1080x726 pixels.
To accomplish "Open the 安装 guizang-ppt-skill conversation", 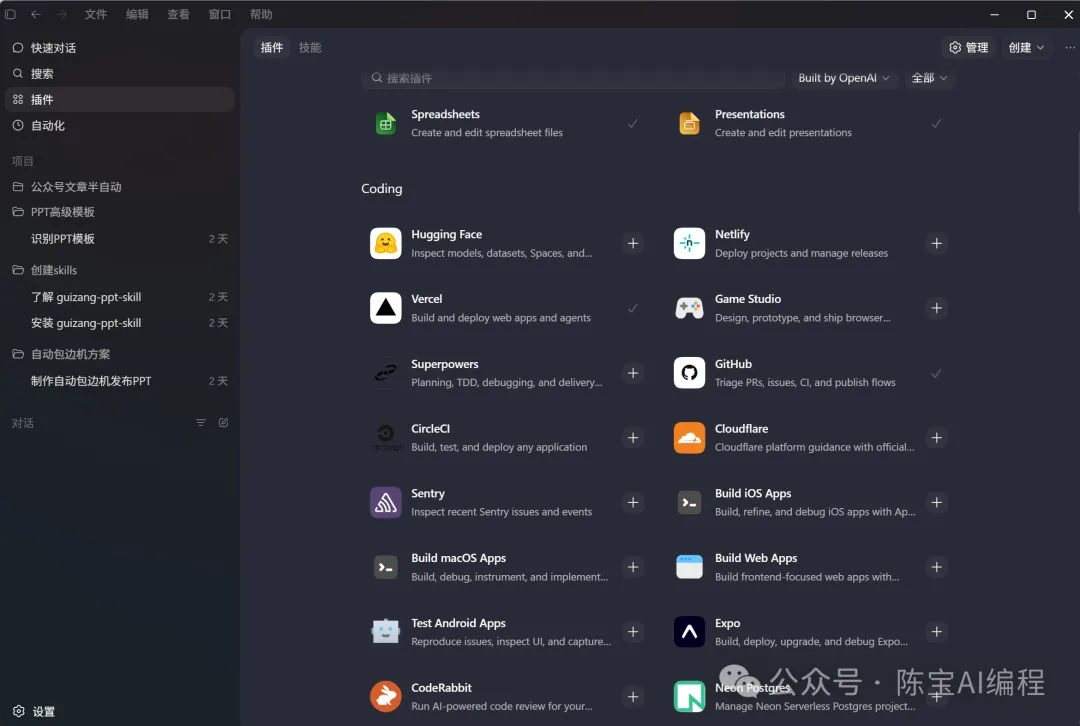I will (120, 323).
